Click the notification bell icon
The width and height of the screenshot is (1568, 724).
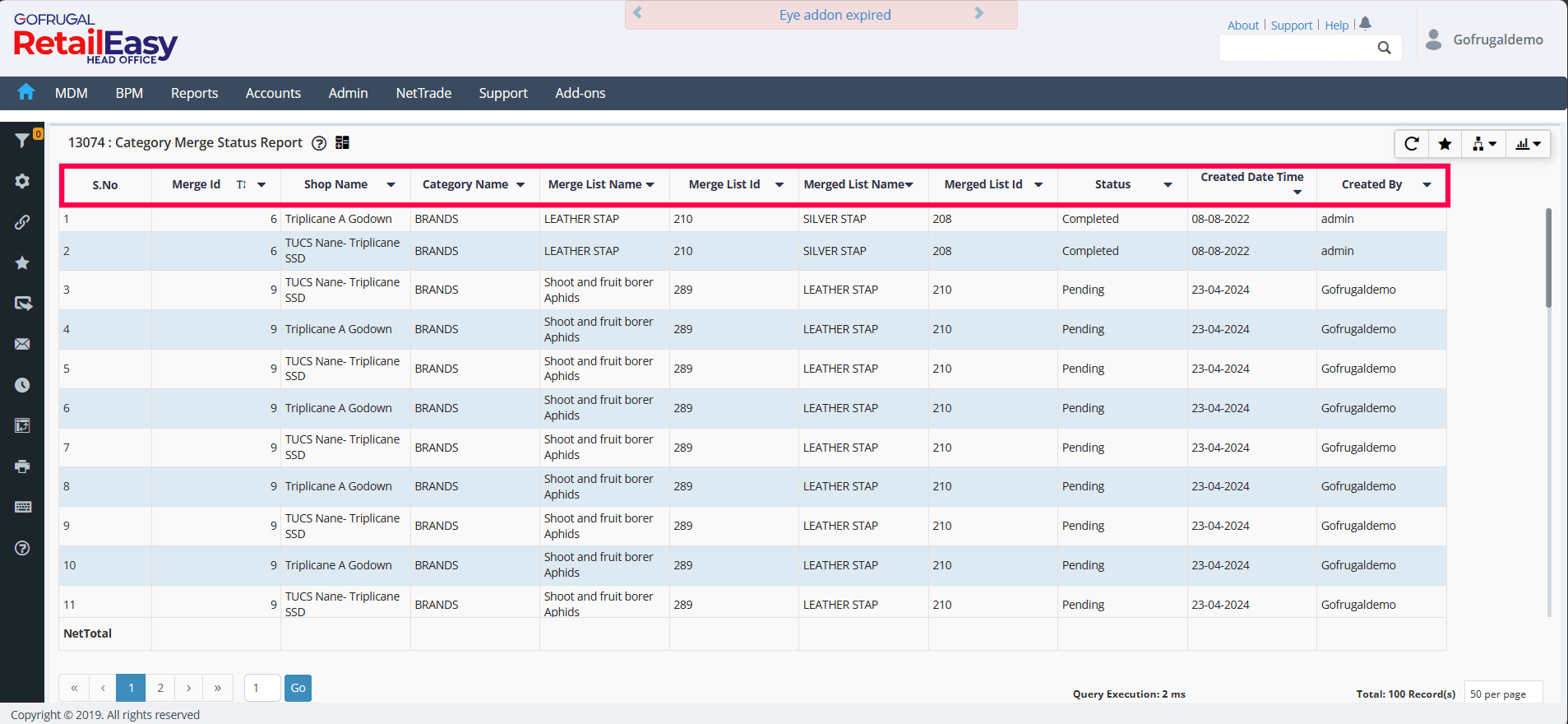click(x=1365, y=24)
